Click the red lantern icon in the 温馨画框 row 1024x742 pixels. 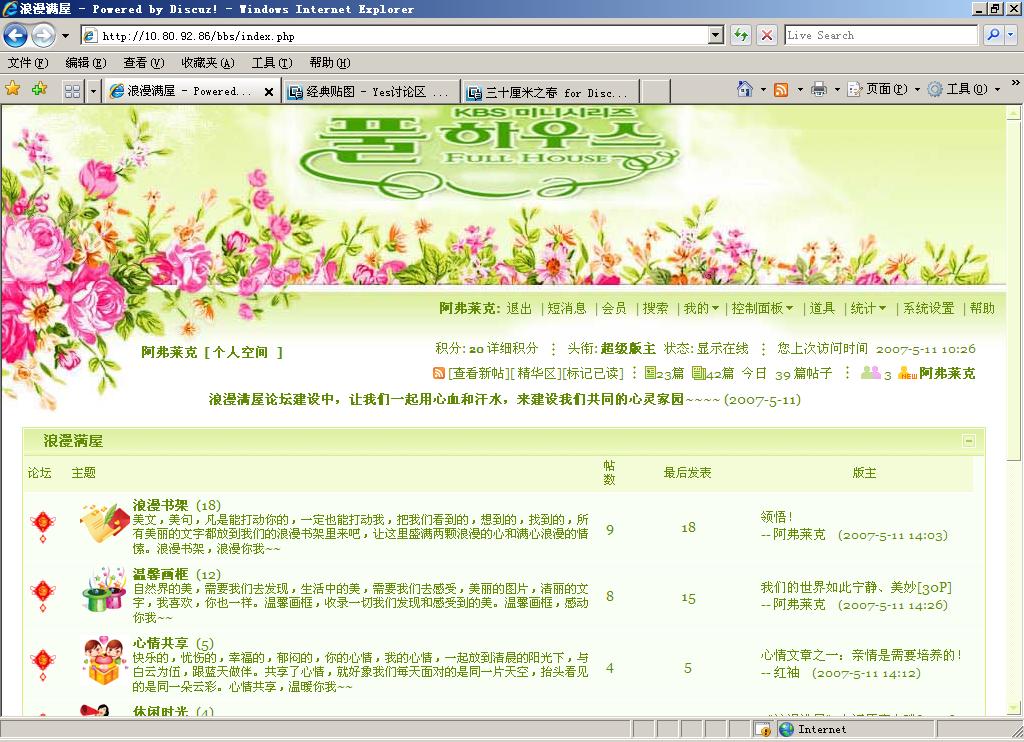tap(43, 596)
